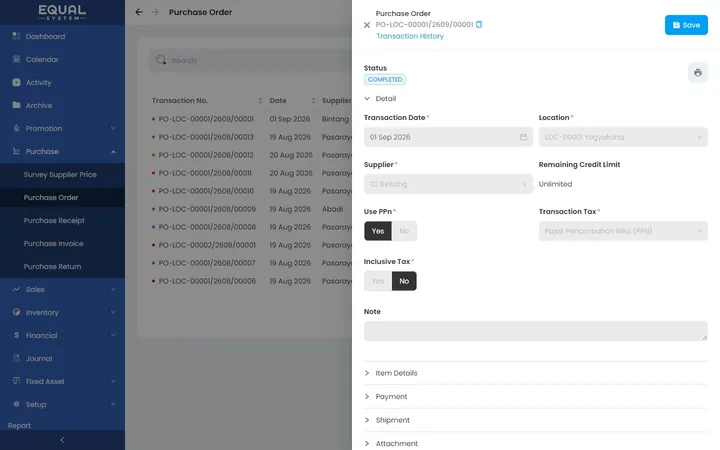The image size is (720, 450).
Task: Expand the Financial menu chevron
Action: click(113, 335)
